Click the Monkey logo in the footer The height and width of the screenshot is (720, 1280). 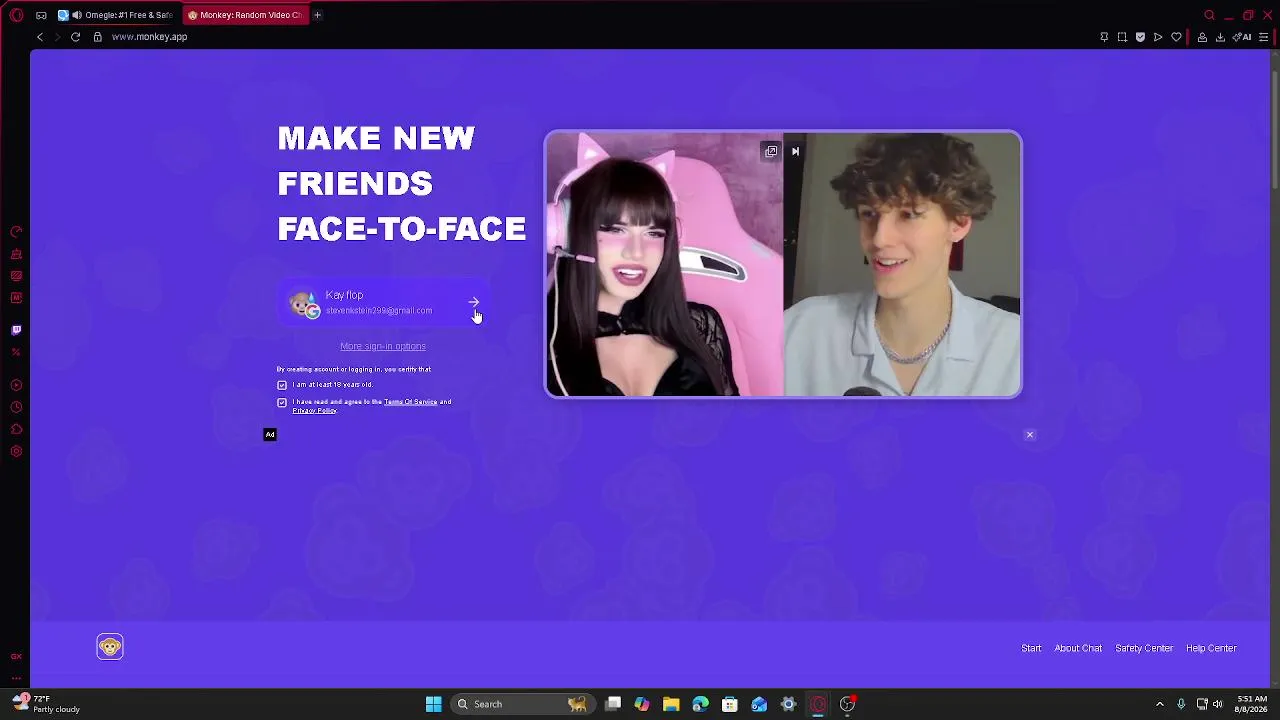point(110,647)
